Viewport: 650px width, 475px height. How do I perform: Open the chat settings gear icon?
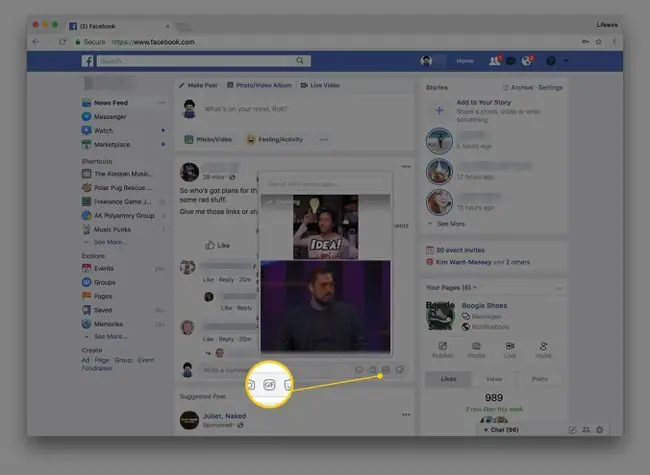(599, 430)
